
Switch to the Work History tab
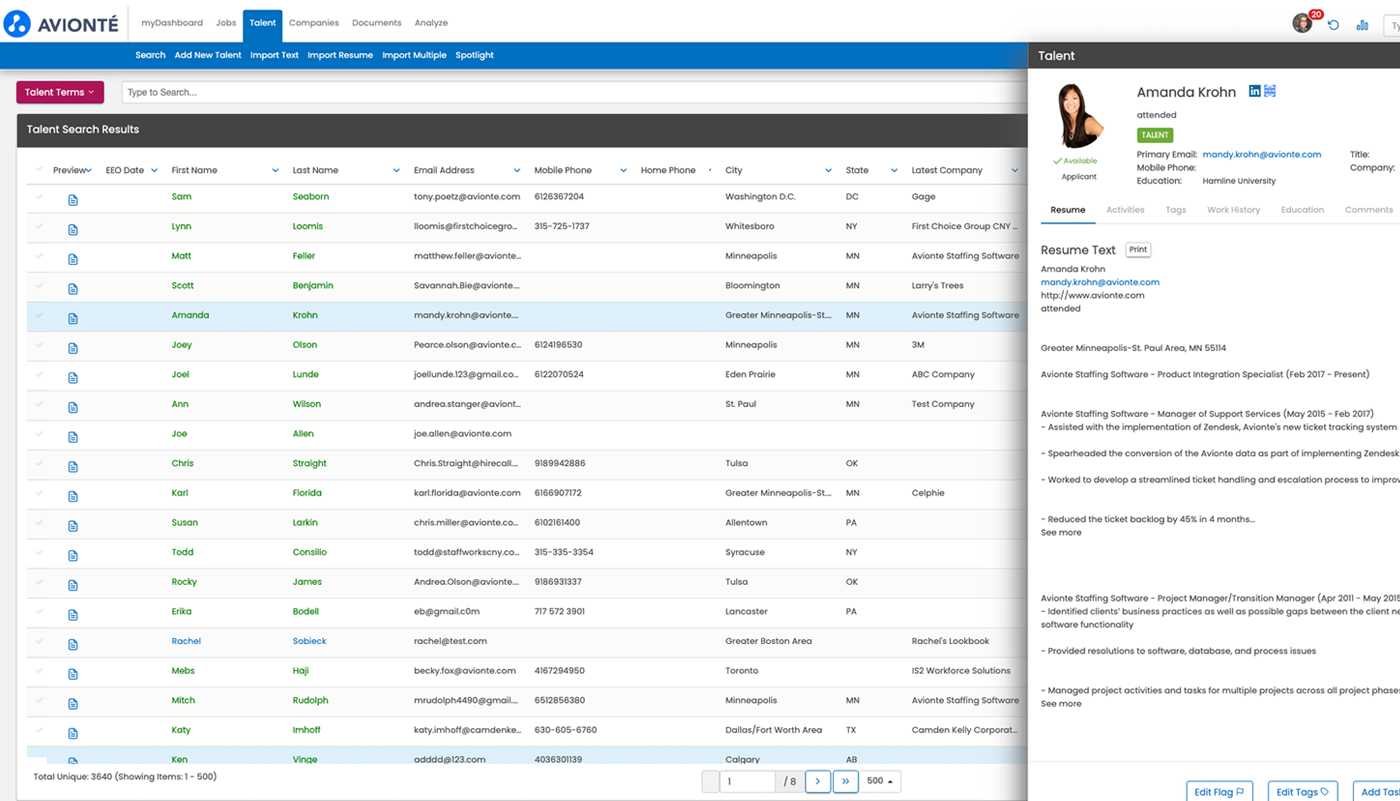click(x=1233, y=210)
